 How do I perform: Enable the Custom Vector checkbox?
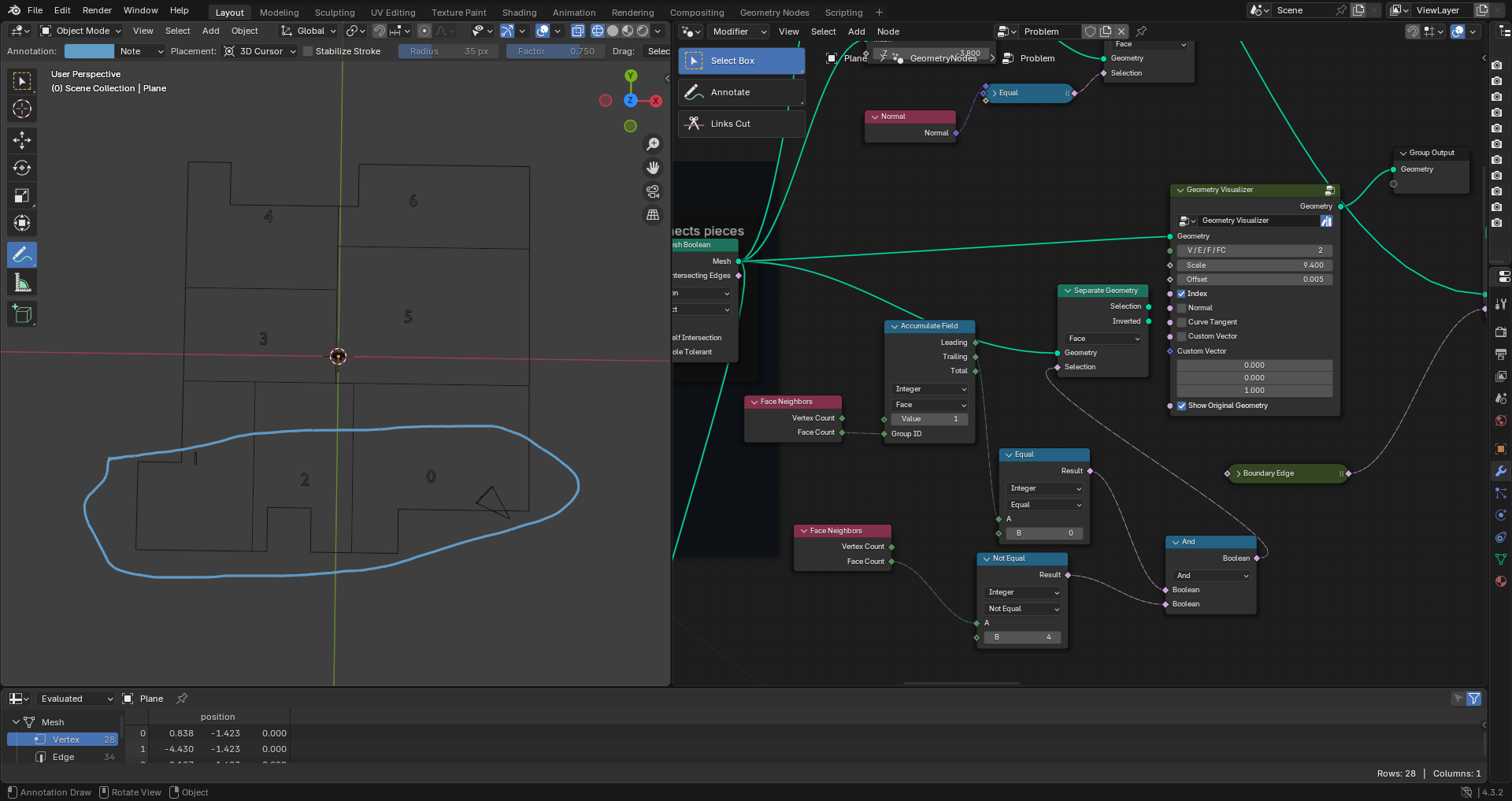(1181, 336)
